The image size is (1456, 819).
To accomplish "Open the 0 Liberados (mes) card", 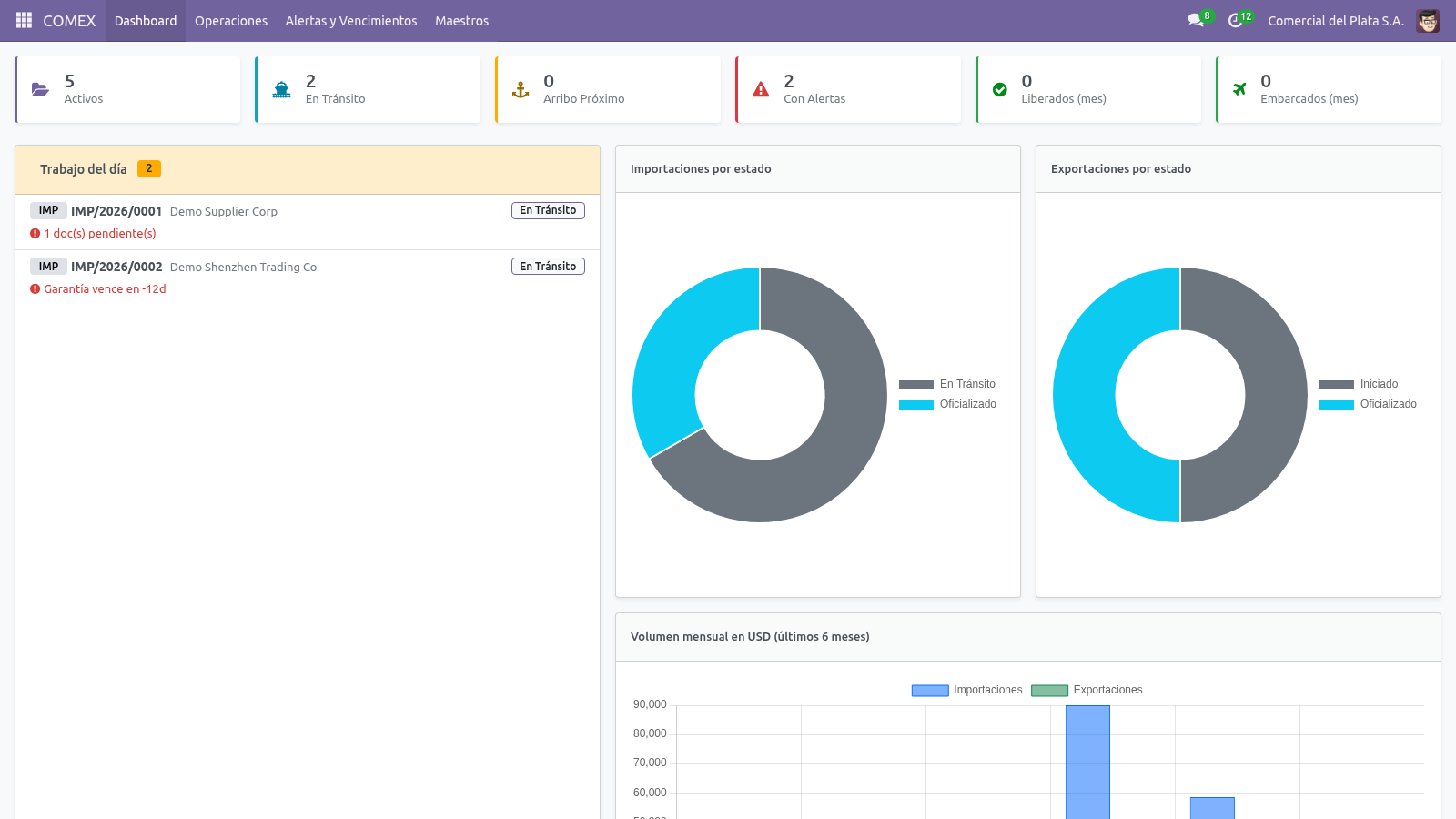I will pyautogui.click(x=1088, y=89).
